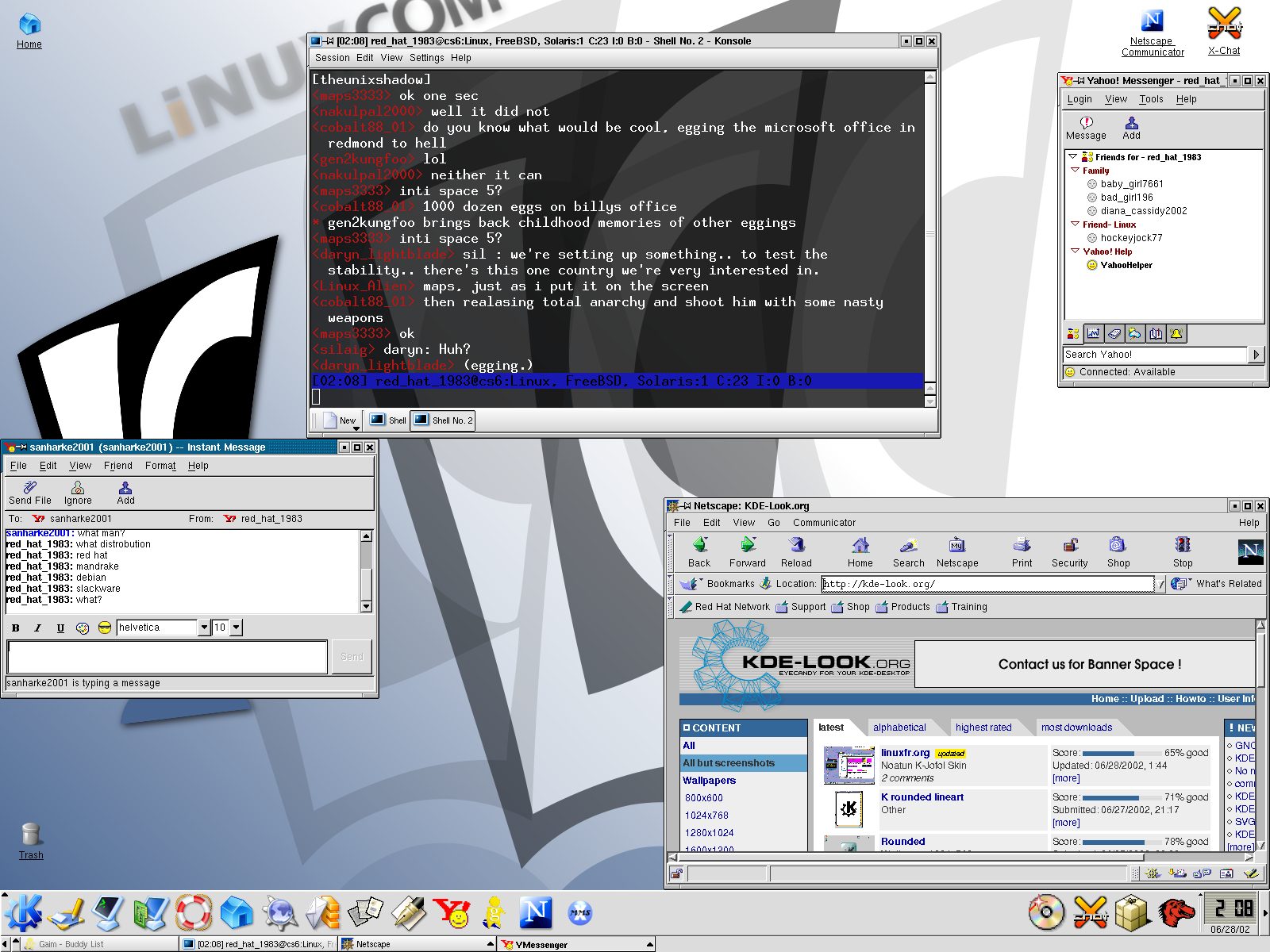This screenshot has width=1270, height=952.
Task: Open the Settings menu in Konsole
Action: (x=427, y=58)
